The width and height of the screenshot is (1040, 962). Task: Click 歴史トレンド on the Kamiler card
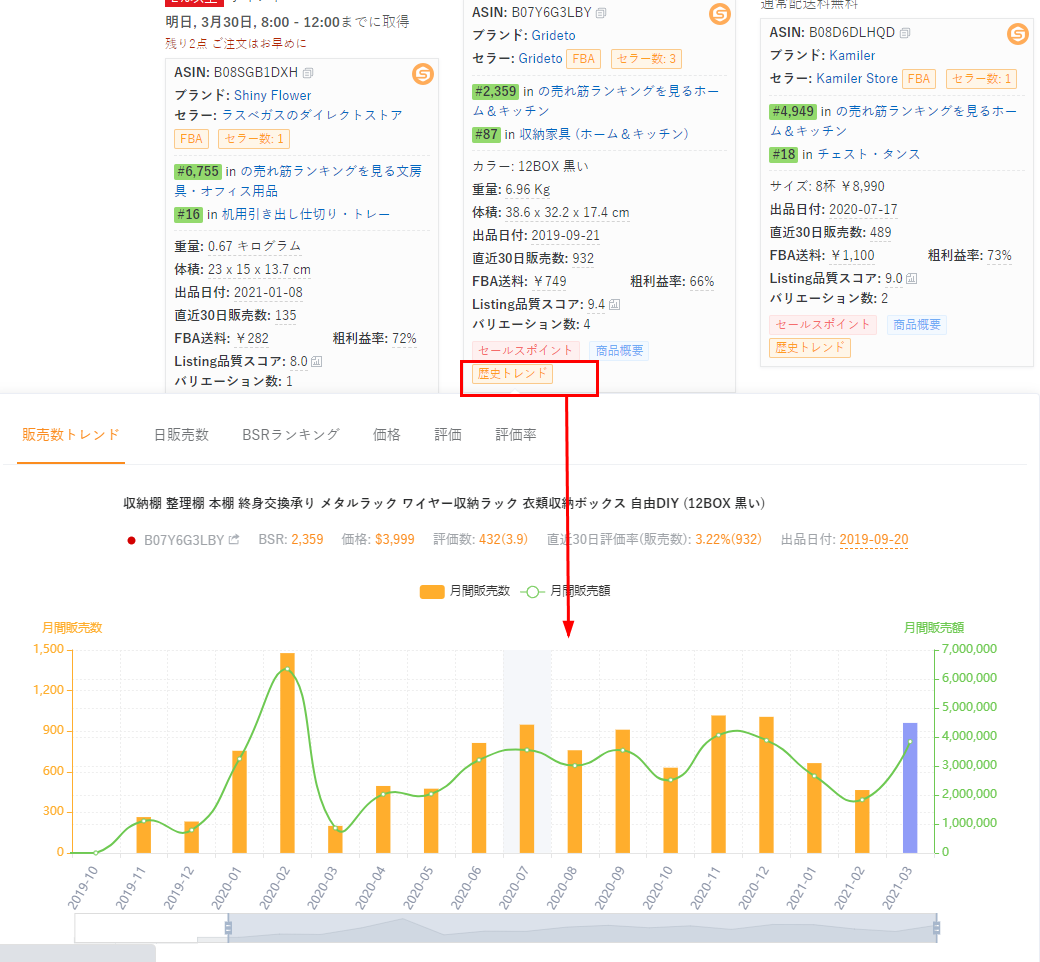pos(810,348)
